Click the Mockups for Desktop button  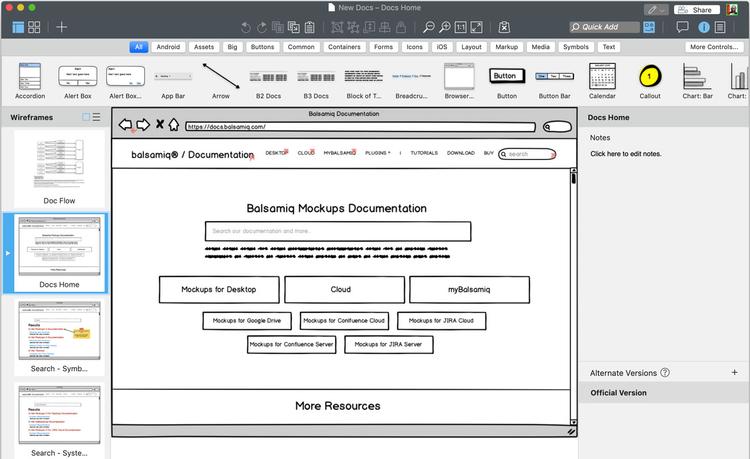219,290
